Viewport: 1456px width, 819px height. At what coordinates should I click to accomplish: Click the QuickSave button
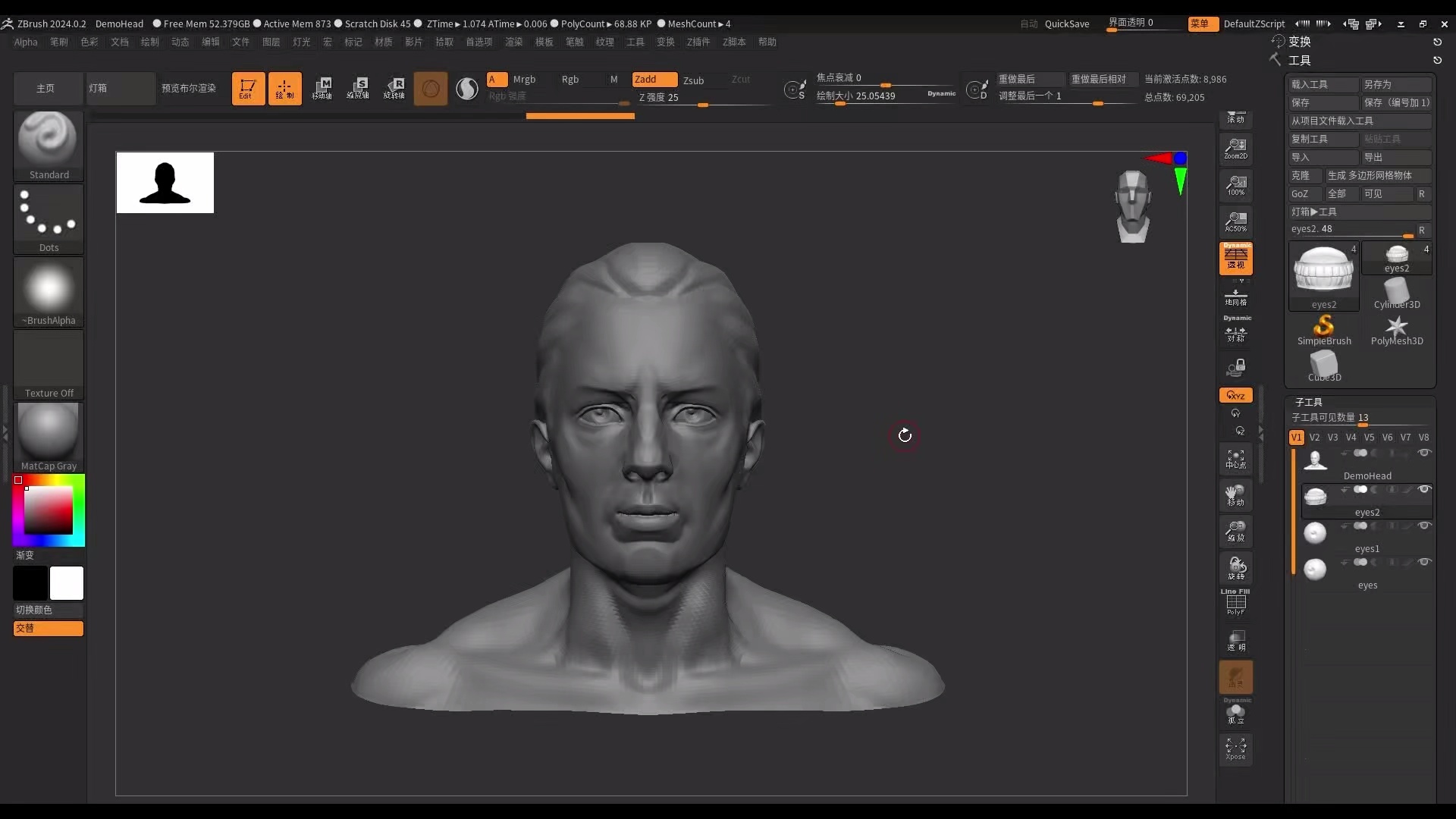[1067, 24]
